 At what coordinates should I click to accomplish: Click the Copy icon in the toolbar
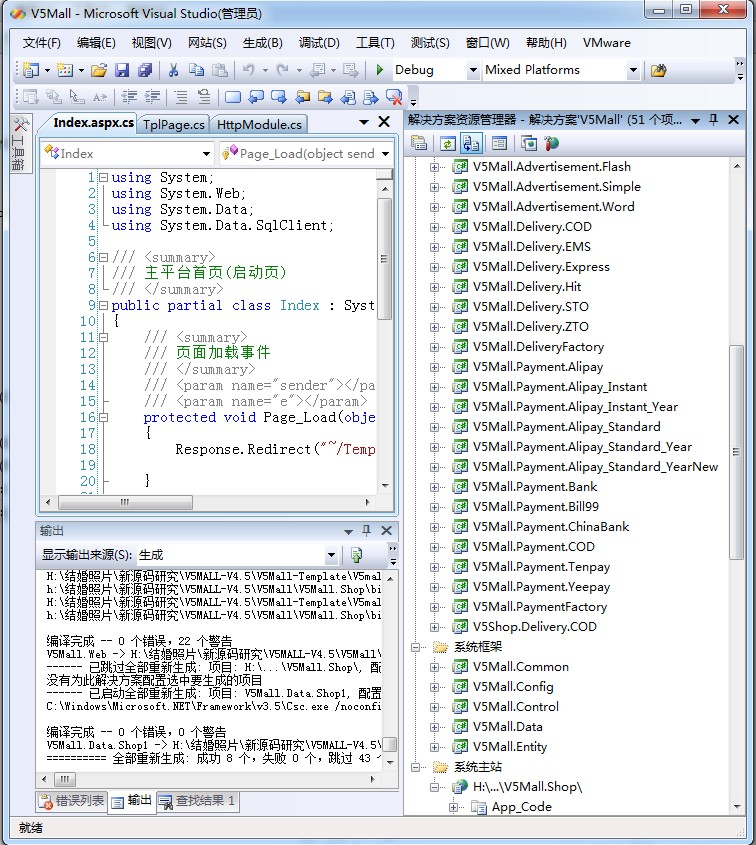tap(197, 70)
